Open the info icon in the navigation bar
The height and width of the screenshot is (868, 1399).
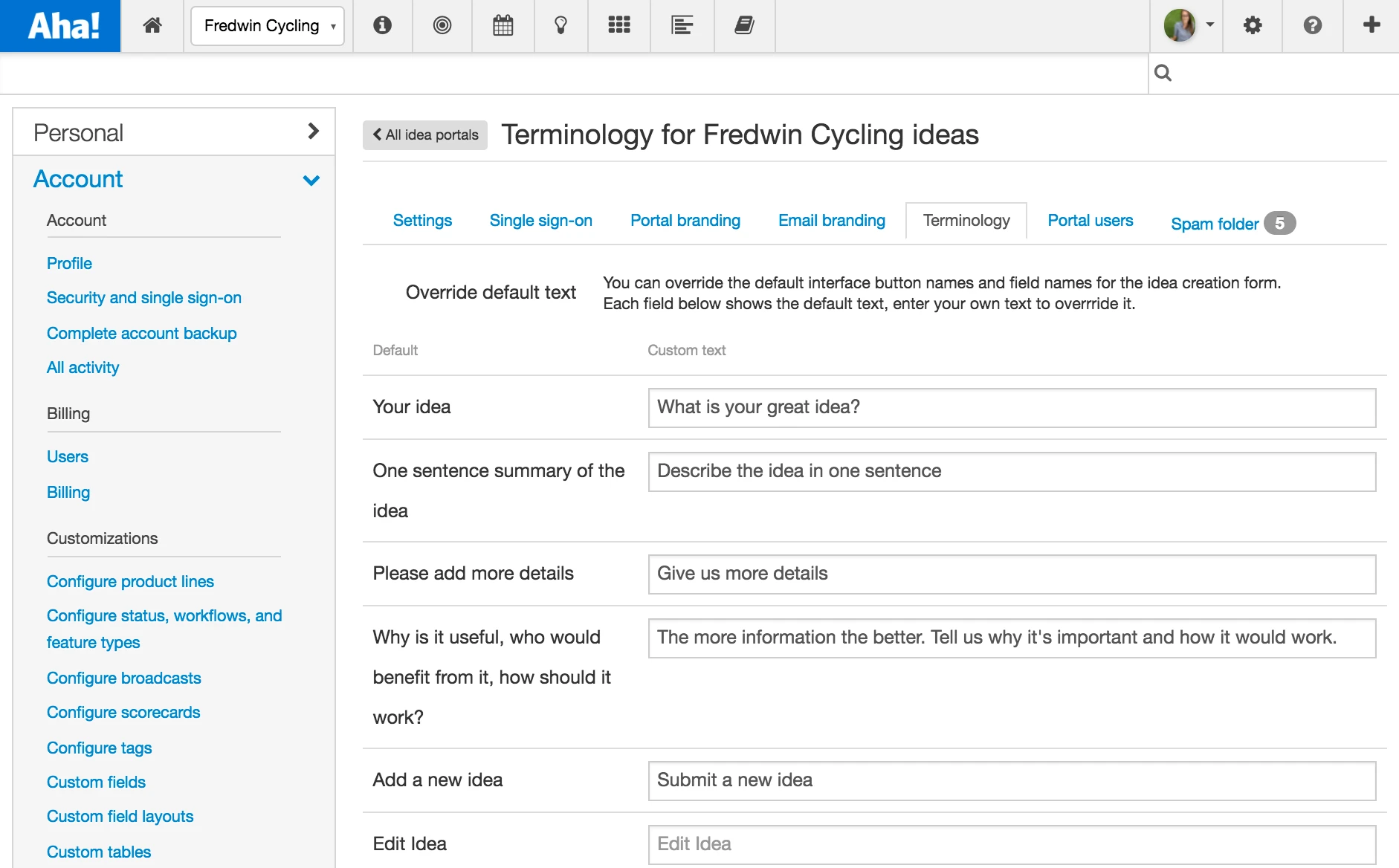pyautogui.click(x=383, y=26)
